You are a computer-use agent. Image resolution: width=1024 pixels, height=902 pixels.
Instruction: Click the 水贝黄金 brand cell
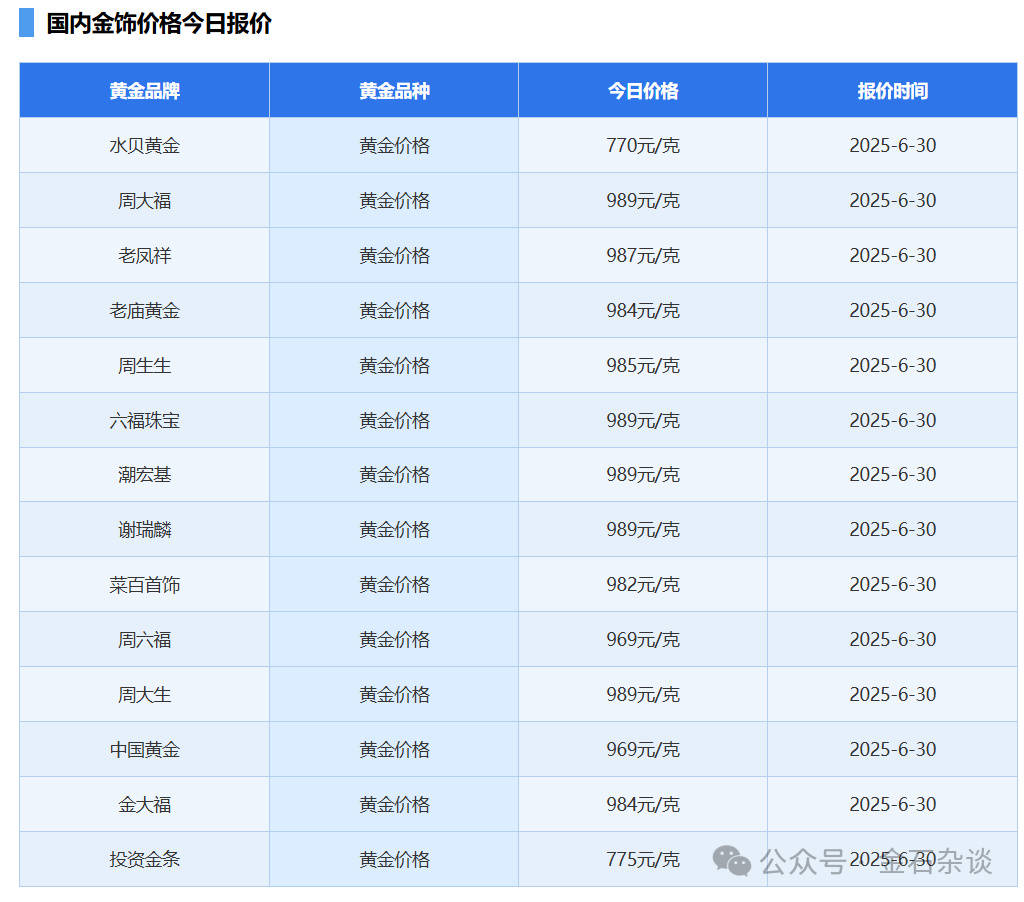coord(144,145)
